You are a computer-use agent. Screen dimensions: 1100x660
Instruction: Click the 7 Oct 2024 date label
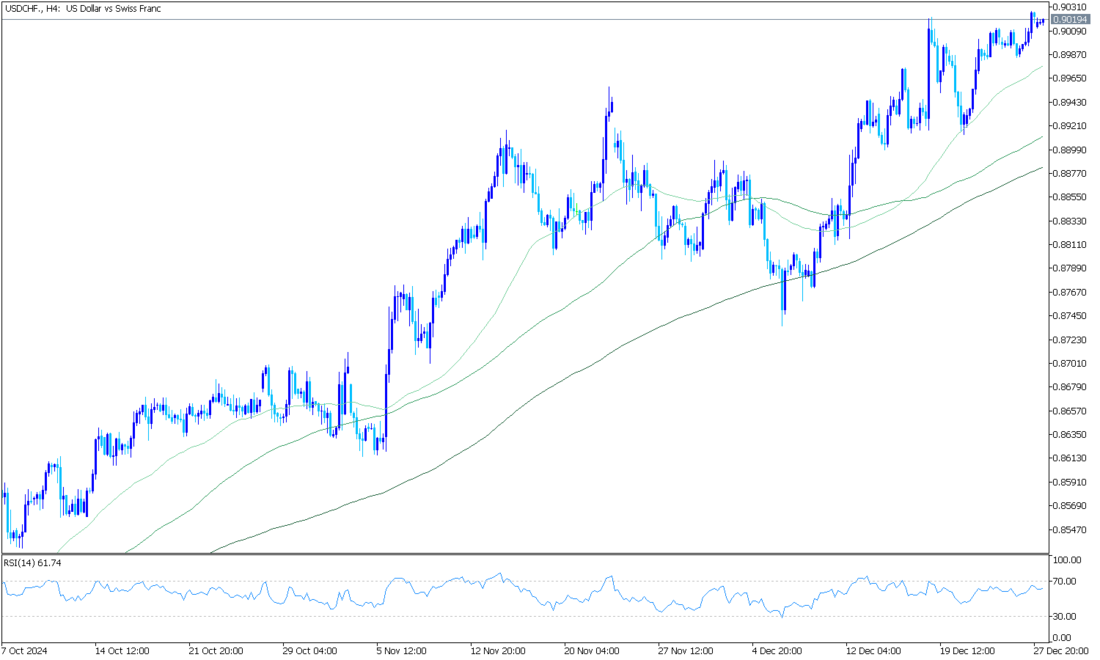[x=25, y=651]
